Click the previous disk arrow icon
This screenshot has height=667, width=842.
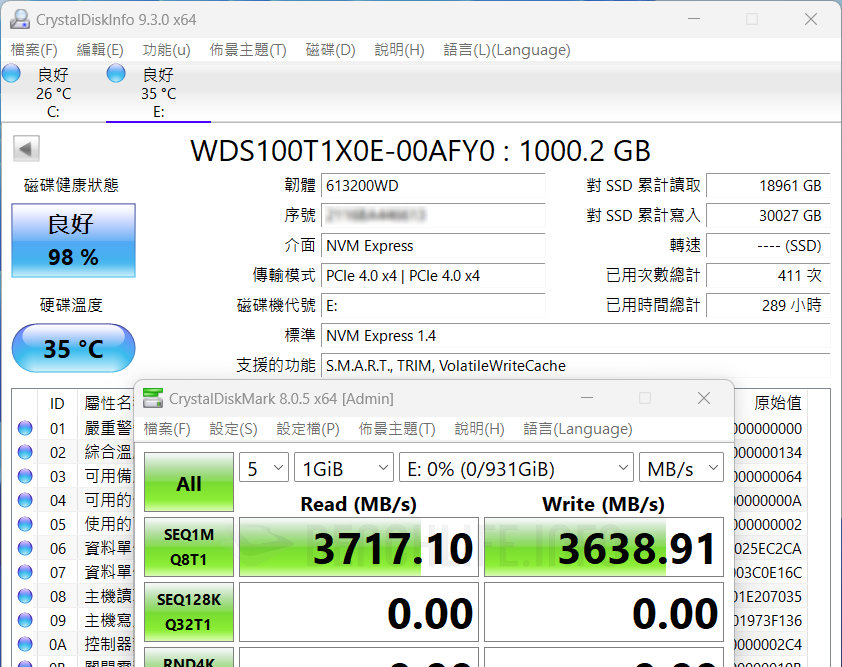coord(26,150)
